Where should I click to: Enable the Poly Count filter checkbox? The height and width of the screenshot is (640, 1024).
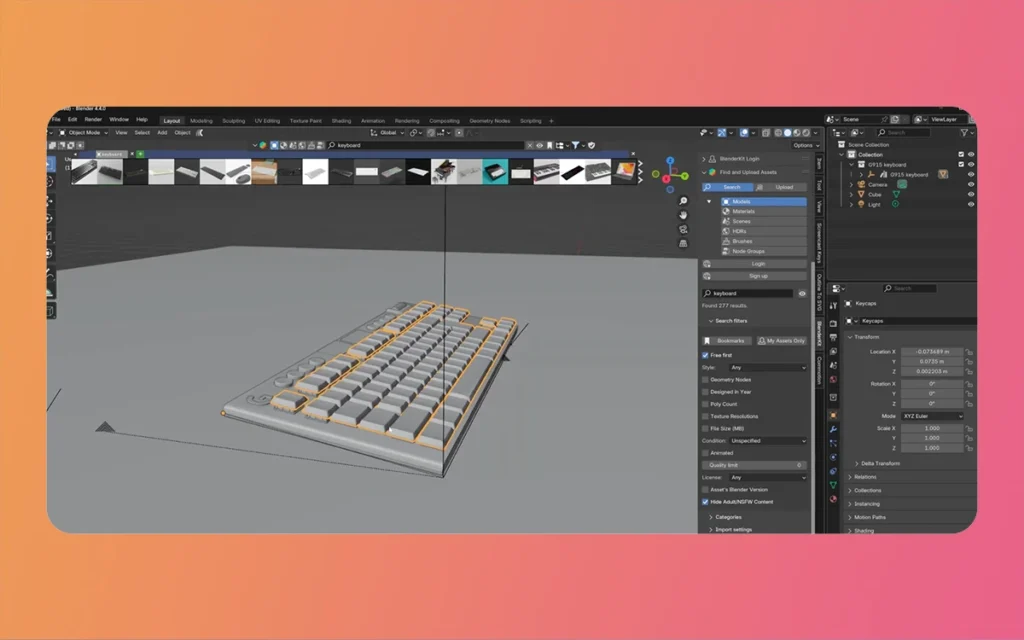tap(705, 404)
